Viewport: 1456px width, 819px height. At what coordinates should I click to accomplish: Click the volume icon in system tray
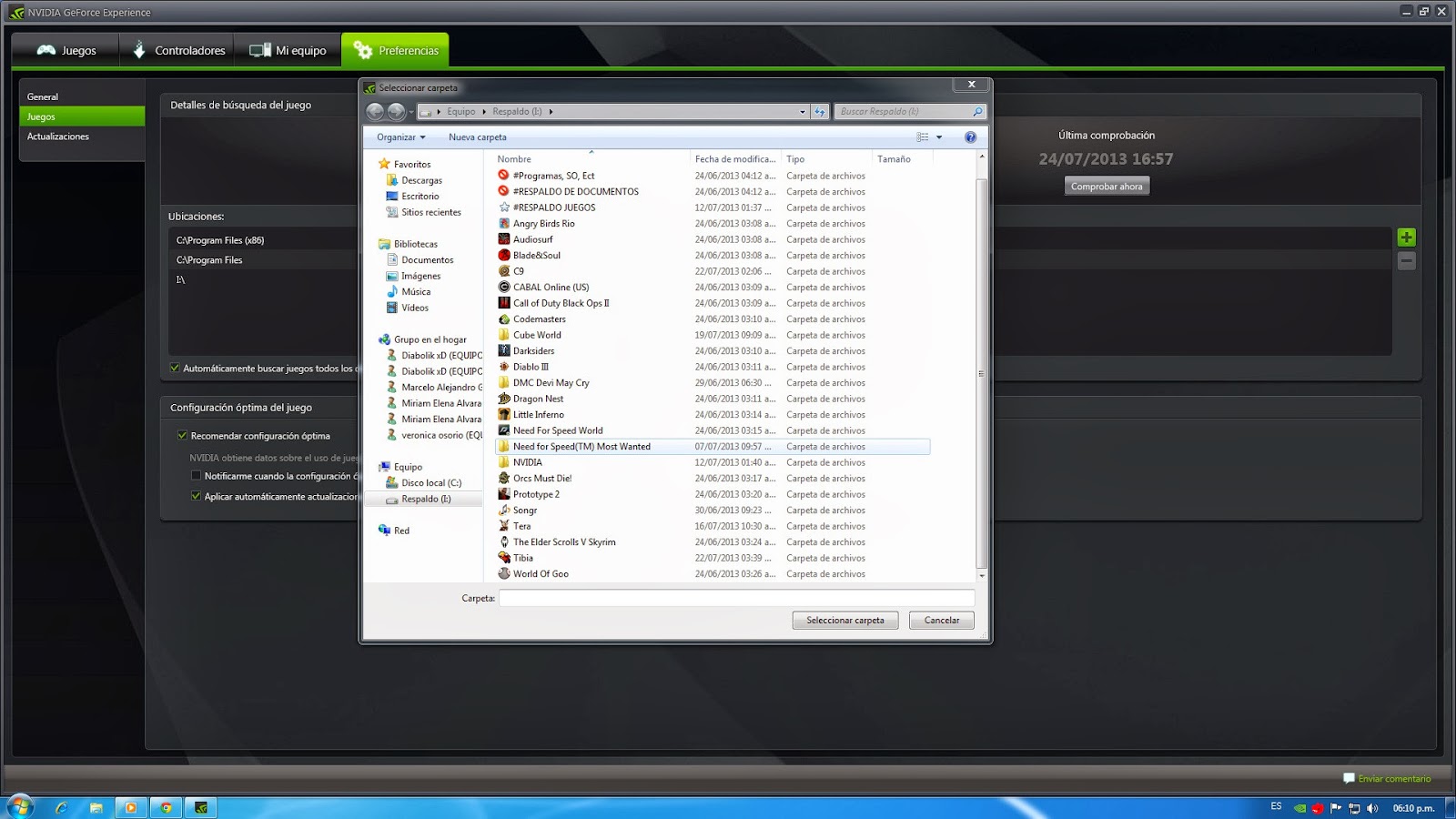coord(1372,808)
